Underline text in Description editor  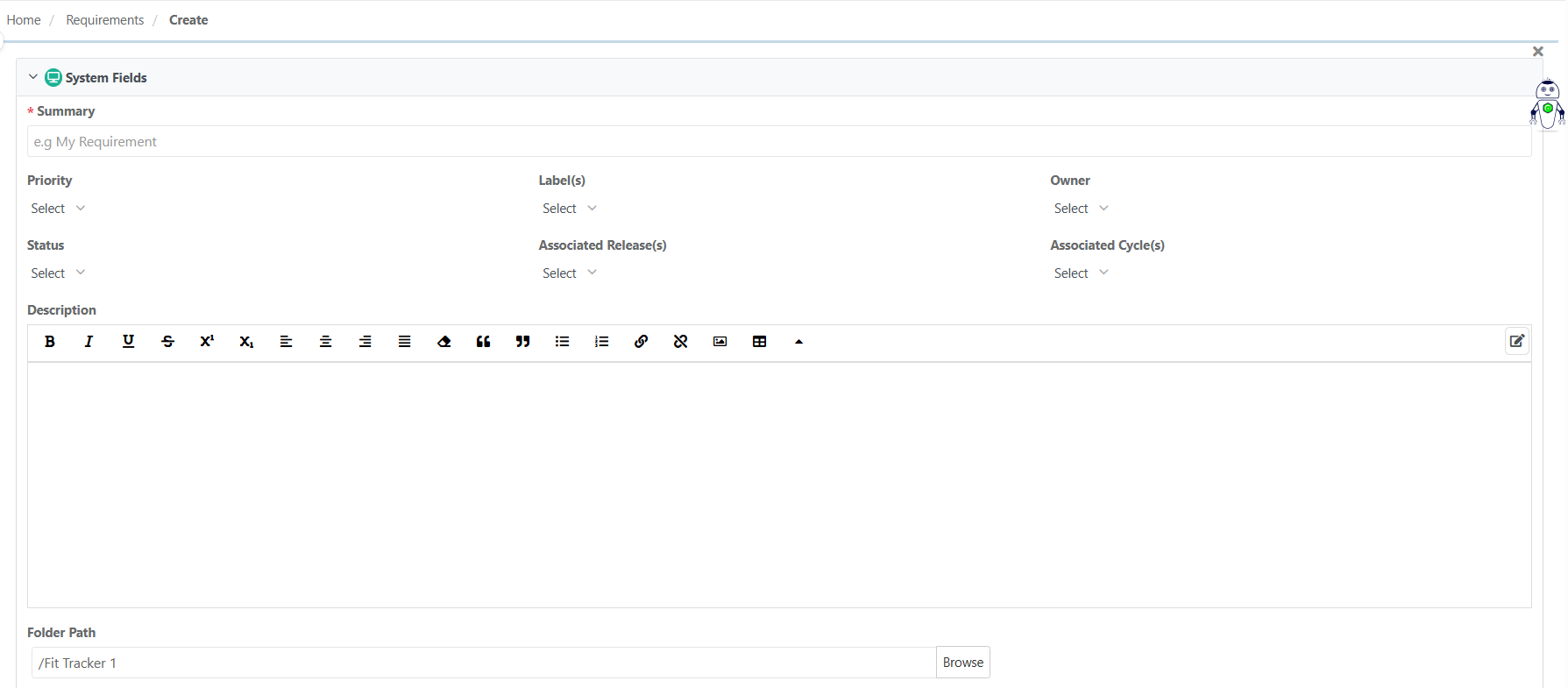point(128,342)
